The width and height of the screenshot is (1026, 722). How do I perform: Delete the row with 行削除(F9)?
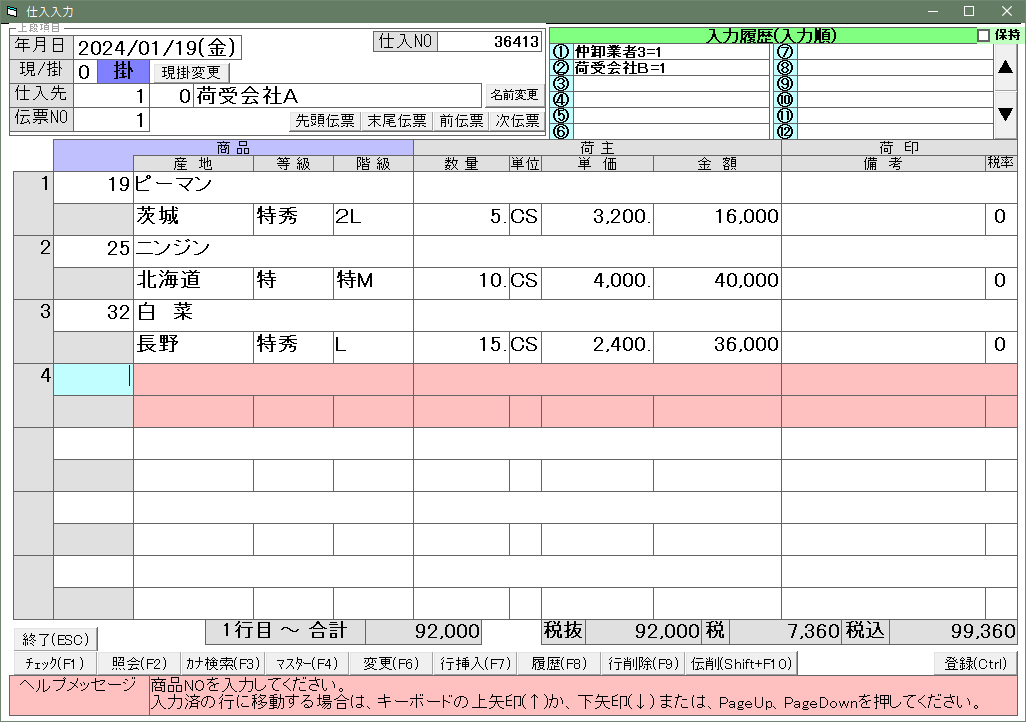643,663
